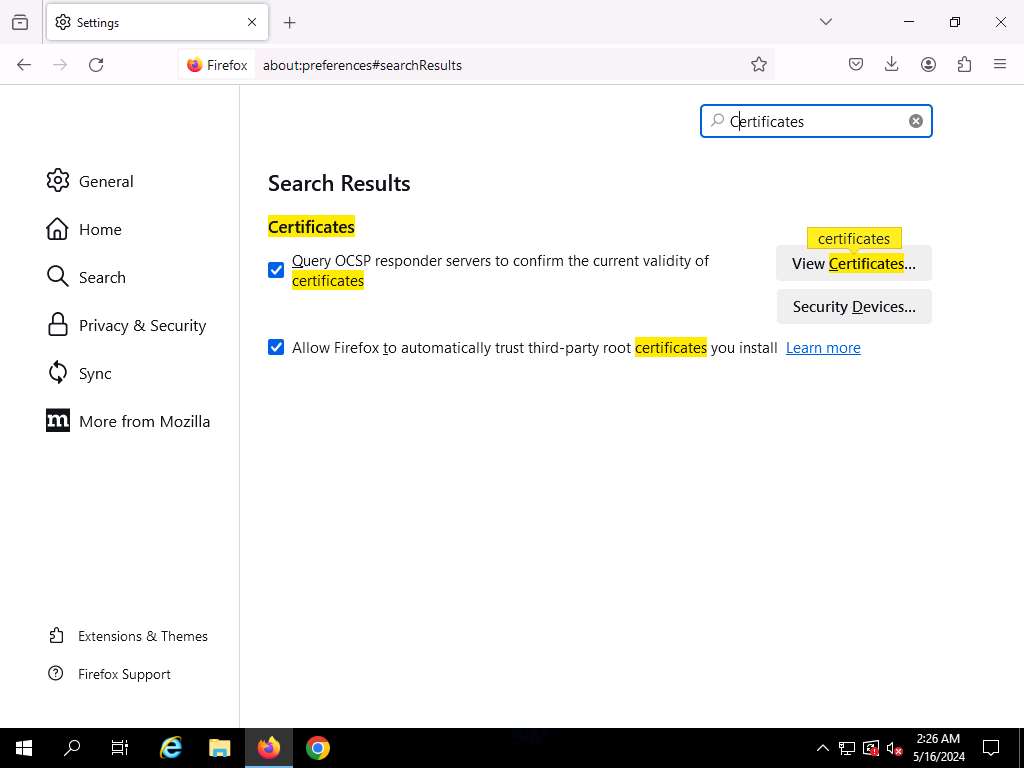Bookmark this page with the star icon
Screen dimensions: 1024x768
759,65
